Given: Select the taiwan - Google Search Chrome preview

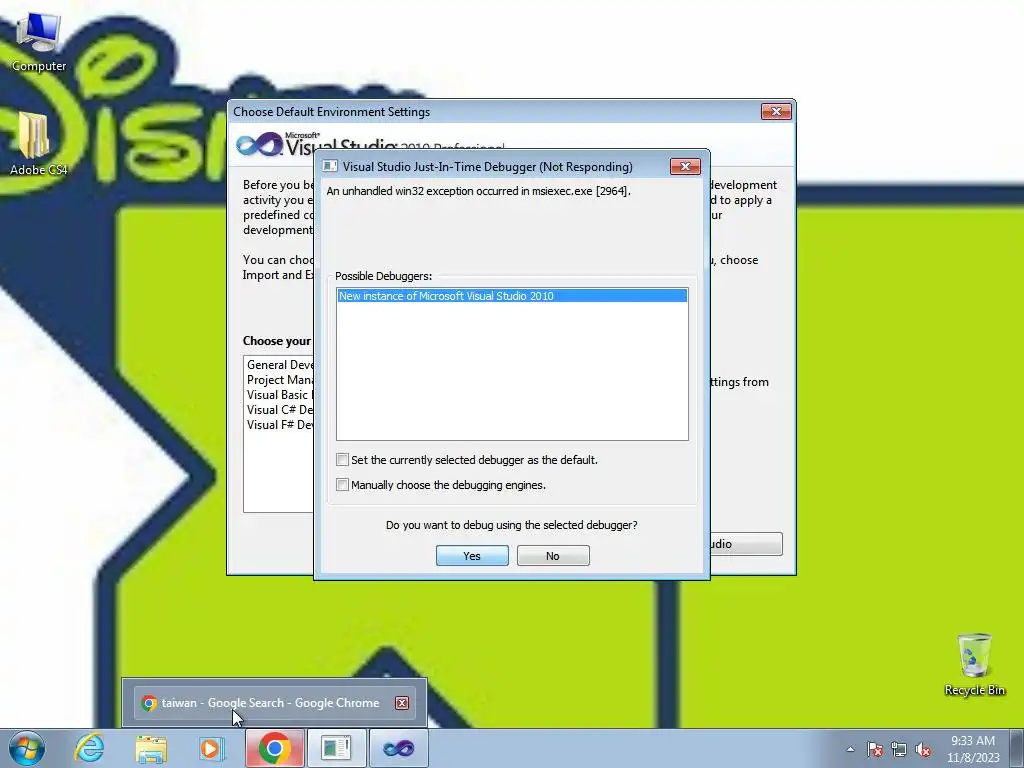Looking at the screenshot, I should 274,703.
